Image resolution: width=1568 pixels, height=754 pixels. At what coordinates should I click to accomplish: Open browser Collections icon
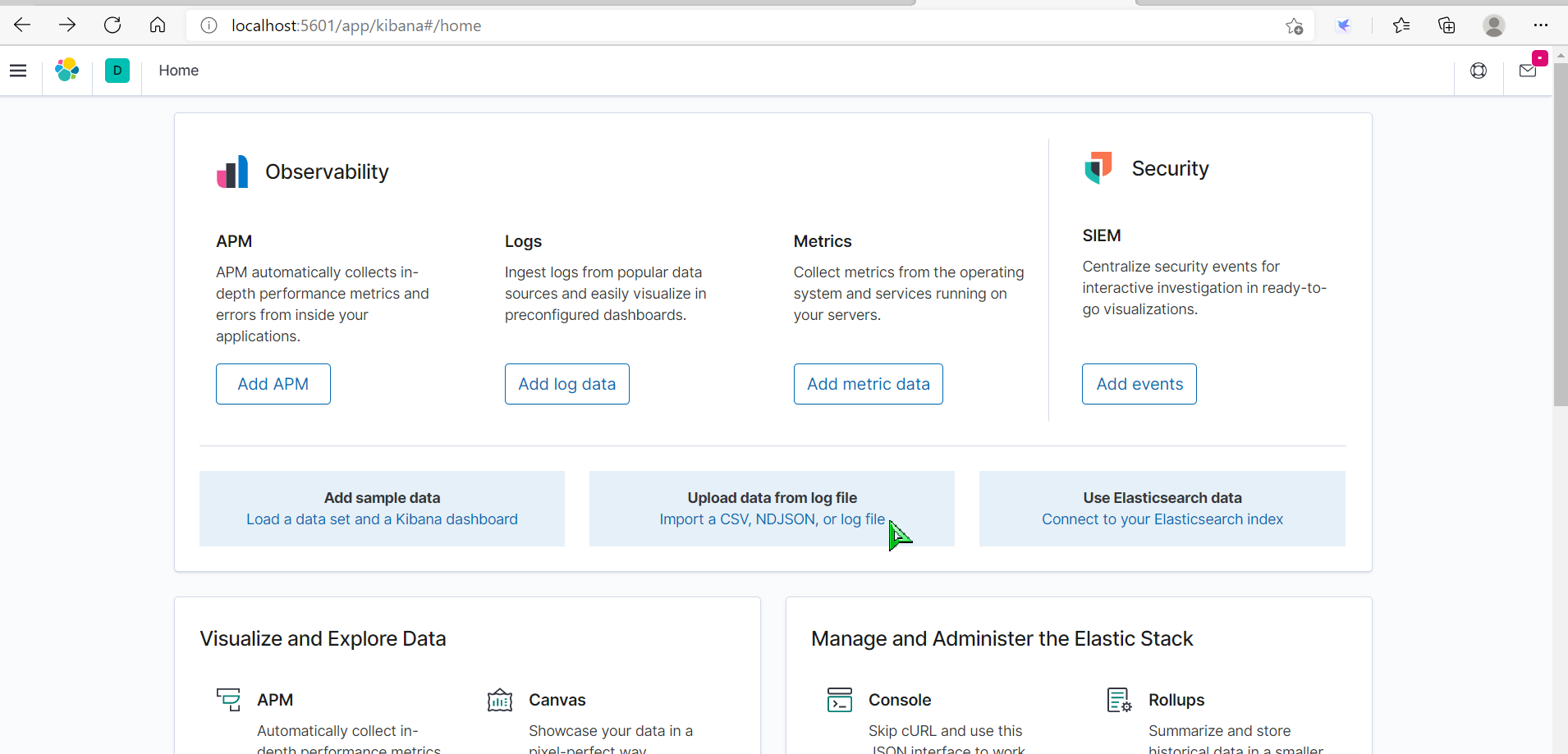coord(1447,25)
